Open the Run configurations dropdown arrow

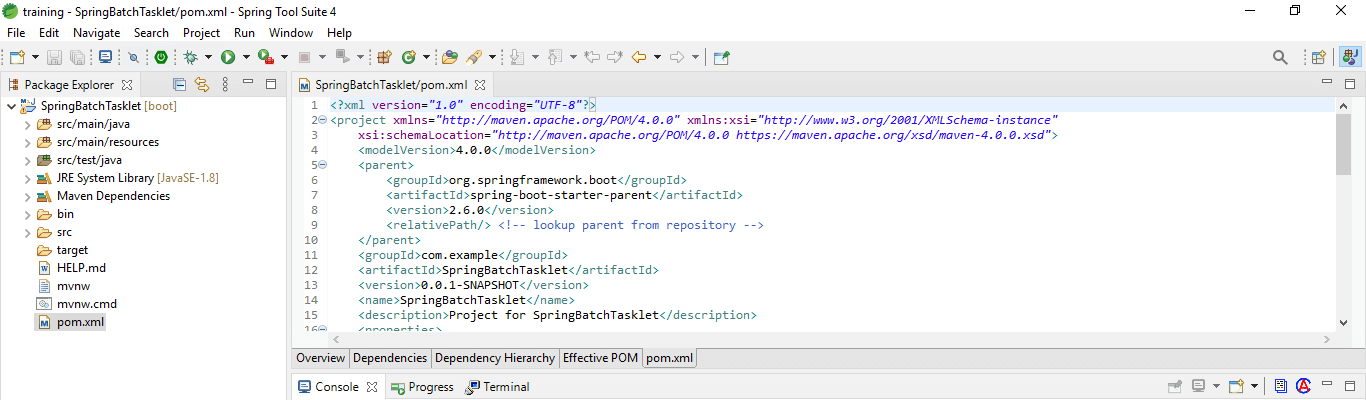(246, 58)
